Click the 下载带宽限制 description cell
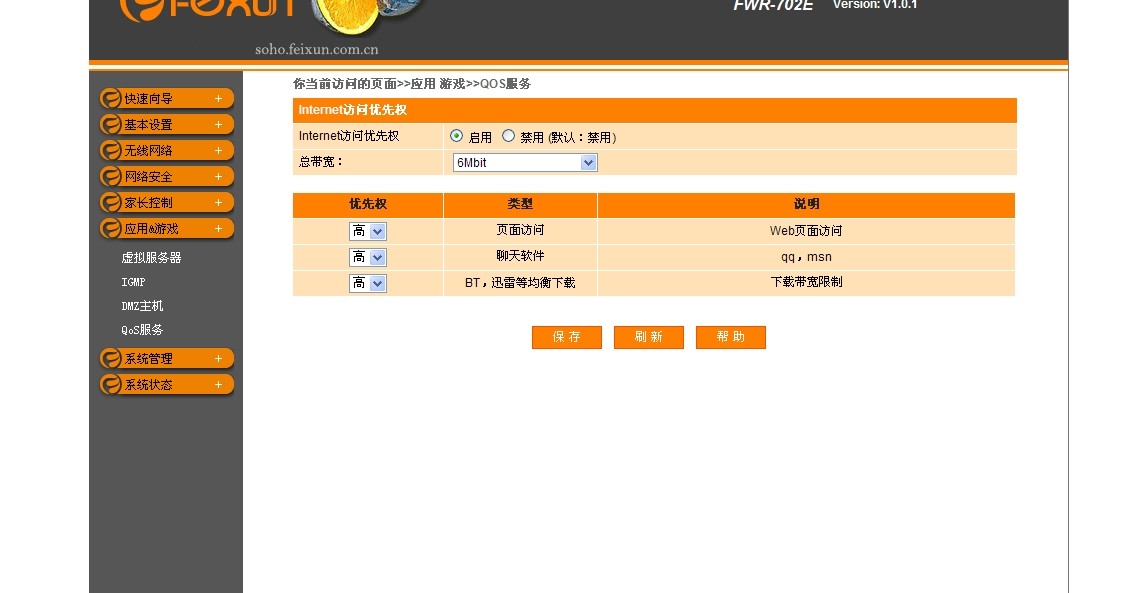Image resolution: width=1132 pixels, height=593 pixels. [806, 282]
